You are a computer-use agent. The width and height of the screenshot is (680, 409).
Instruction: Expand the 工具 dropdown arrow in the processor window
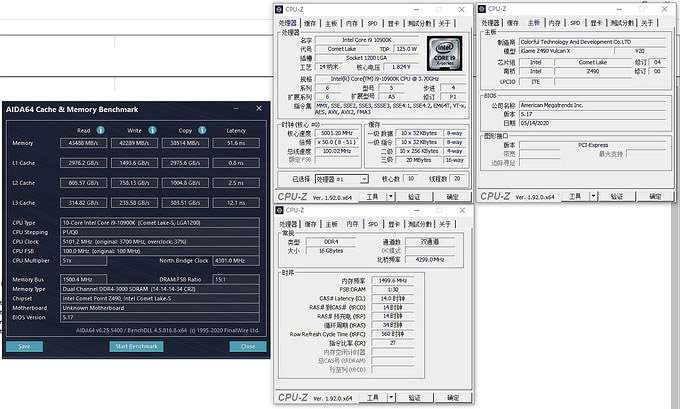tap(392, 197)
